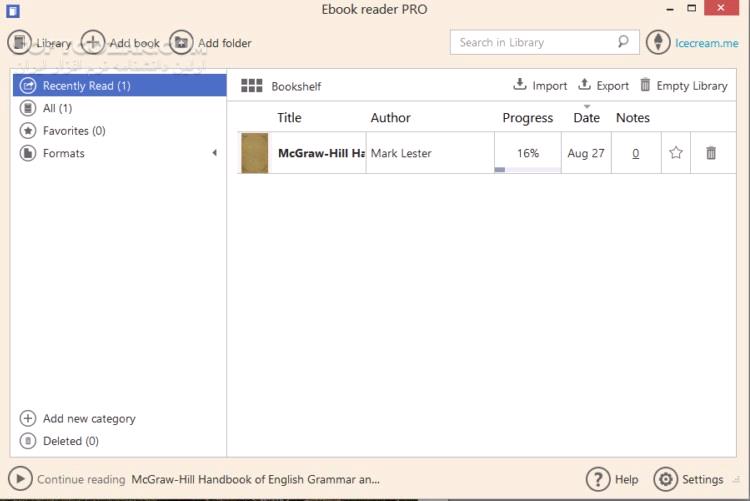Maximize the Ebook reader PRO window
Image resolution: width=750 pixels, height=501 pixels.
tap(692, 8)
